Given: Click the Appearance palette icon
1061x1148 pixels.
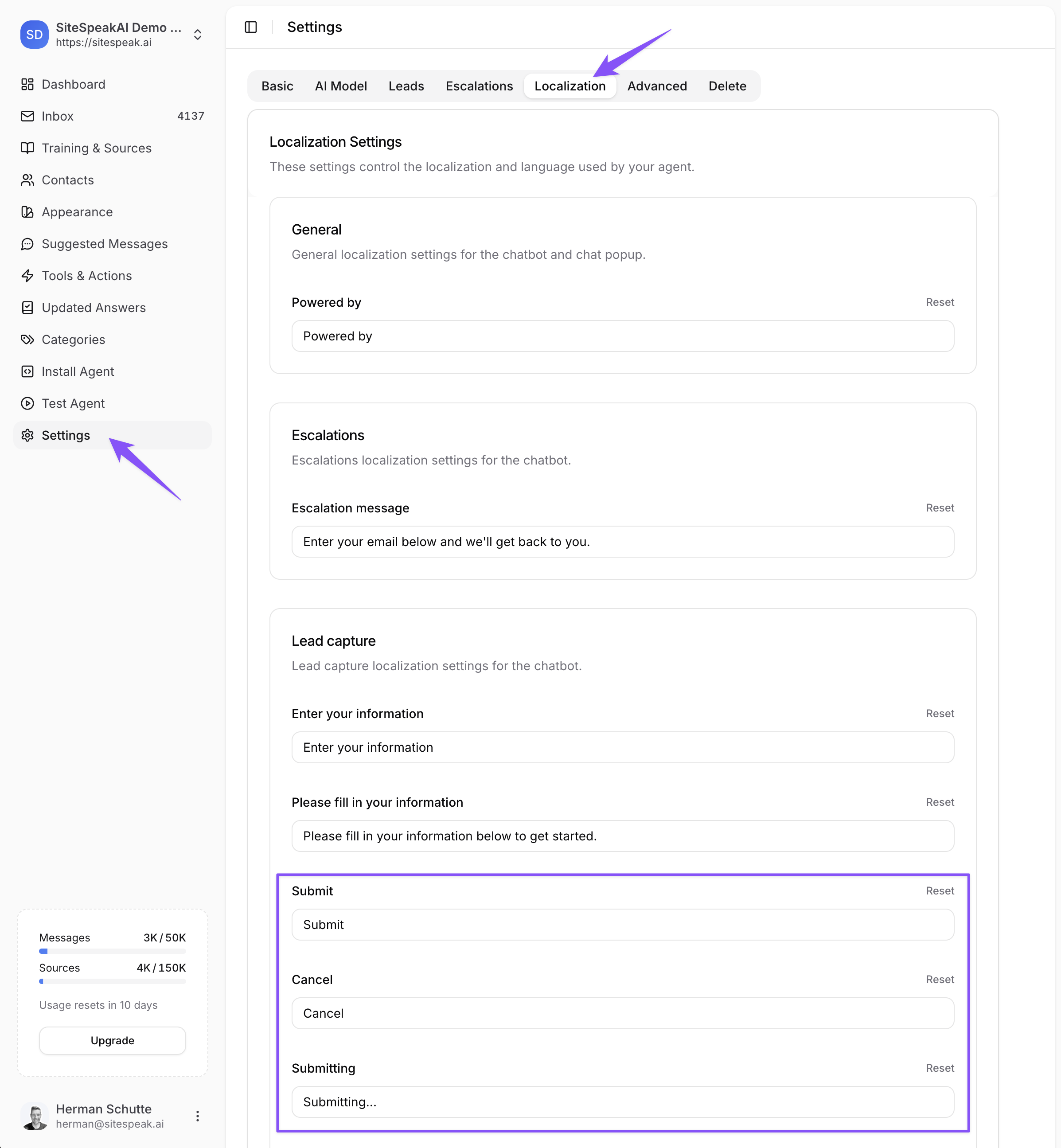Looking at the screenshot, I should coord(27,212).
